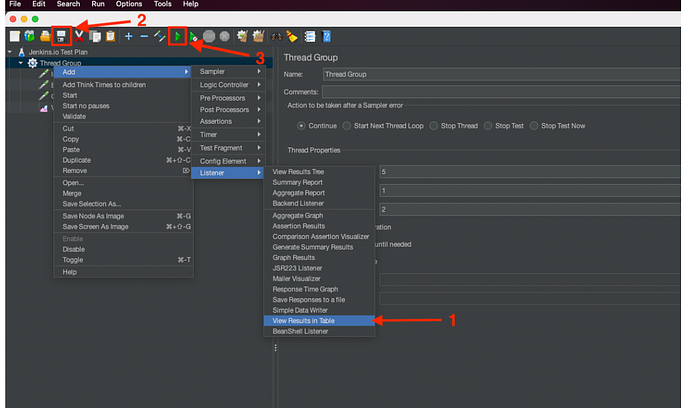684x408 pixels.
Task: Choose Duplicate in the context menu
Action: tap(123, 160)
